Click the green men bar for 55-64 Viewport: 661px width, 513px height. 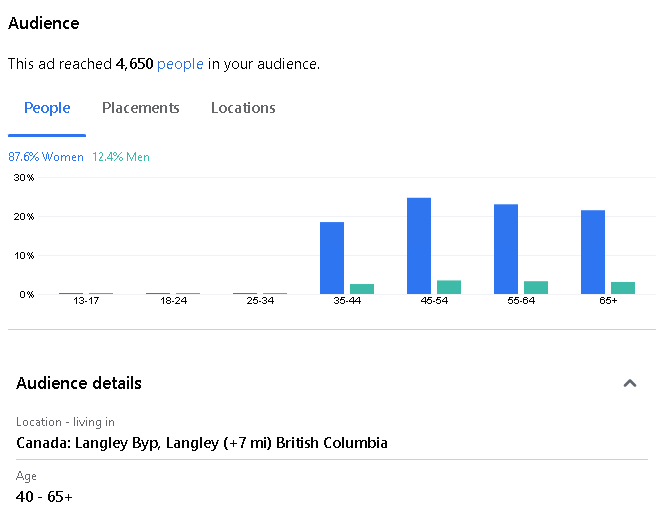[536, 287]
